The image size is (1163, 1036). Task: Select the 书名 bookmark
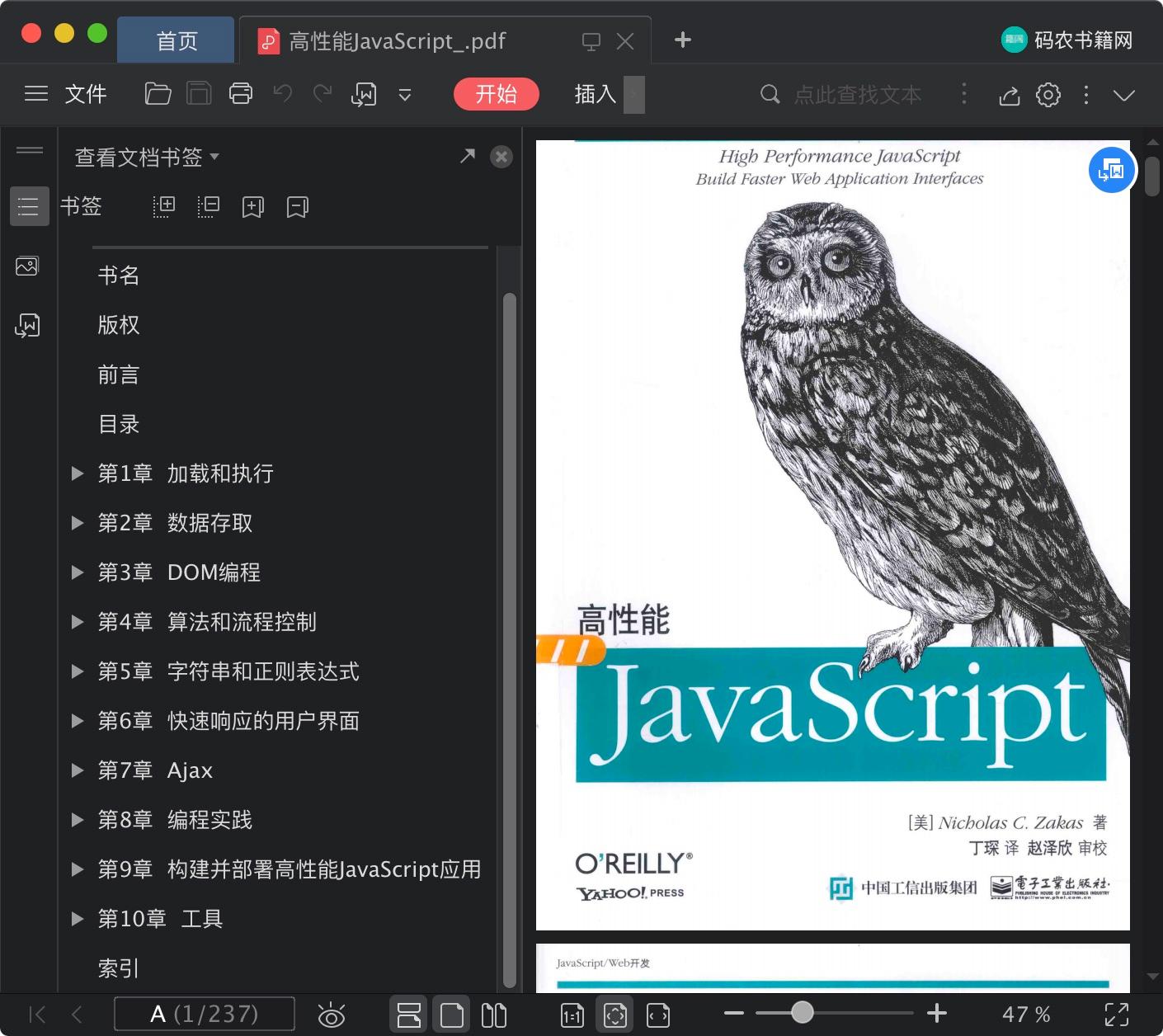(119, 275)
